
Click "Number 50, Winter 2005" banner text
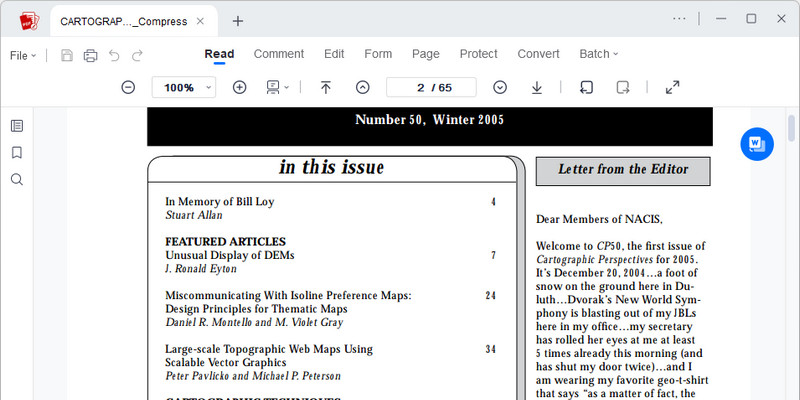coord(430,120)
